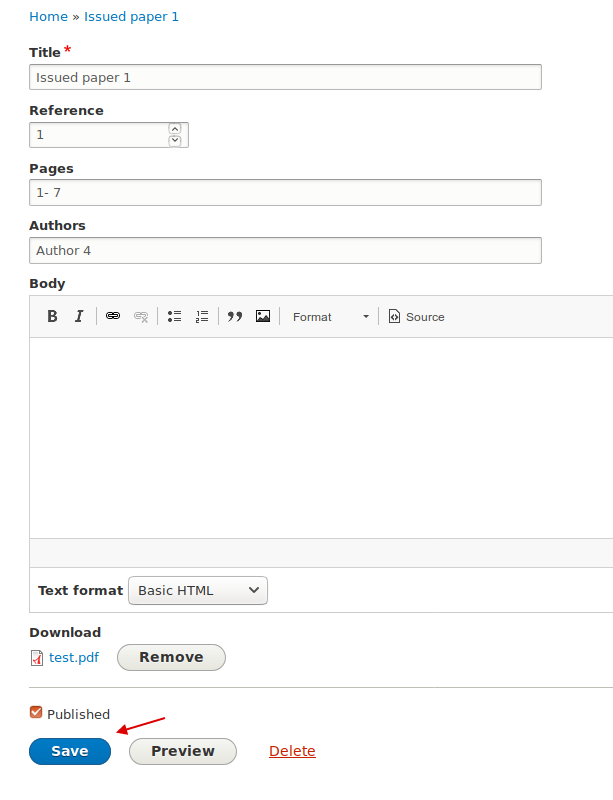Insert a numbered list
The image size is (613, 800).
click(x=202, y=316)
